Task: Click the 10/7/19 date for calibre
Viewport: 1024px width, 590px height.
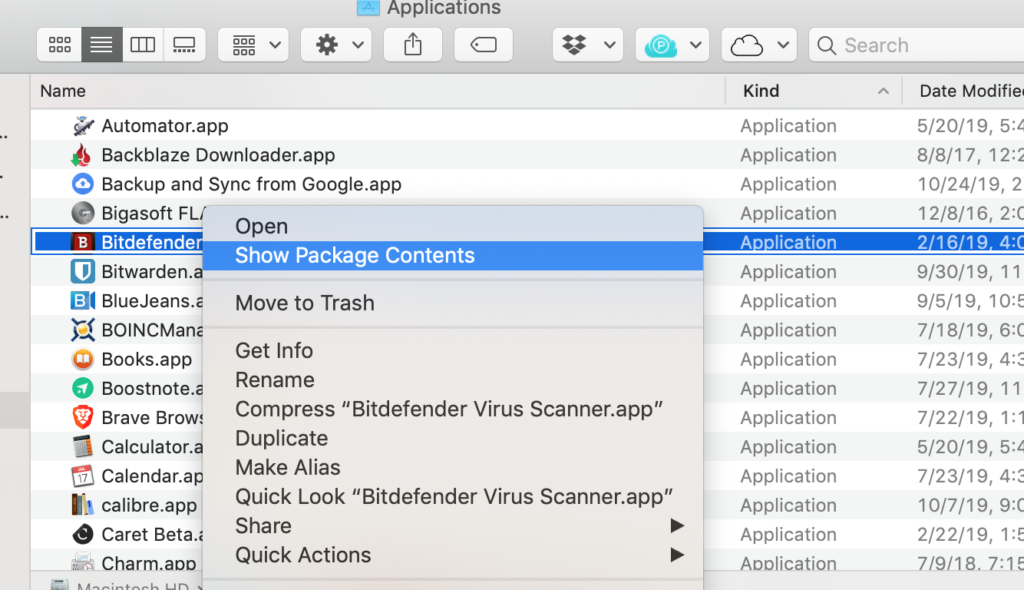Action: tap(970, 505)
